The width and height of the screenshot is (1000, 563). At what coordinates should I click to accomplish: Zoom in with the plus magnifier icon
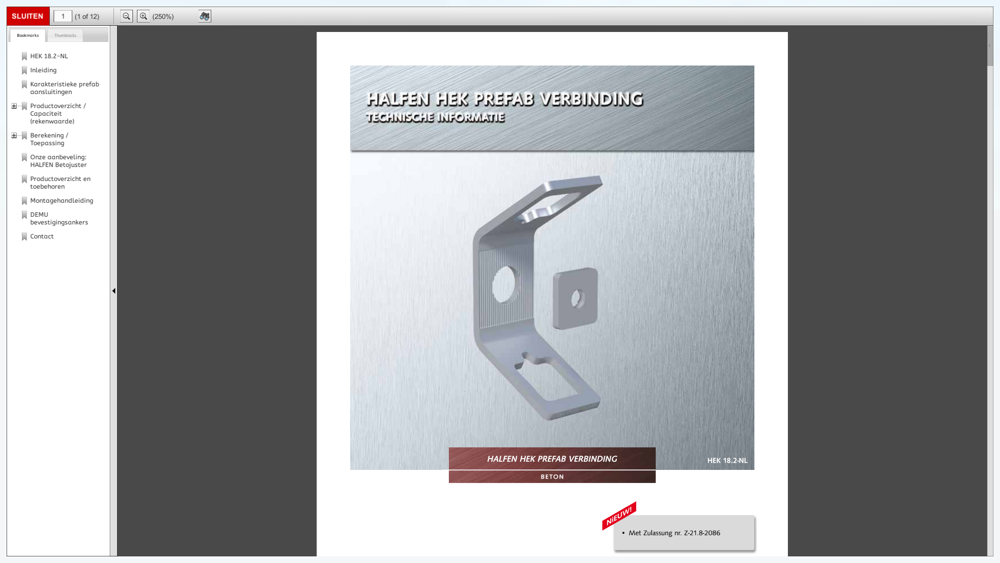click(x=143, y=16)
